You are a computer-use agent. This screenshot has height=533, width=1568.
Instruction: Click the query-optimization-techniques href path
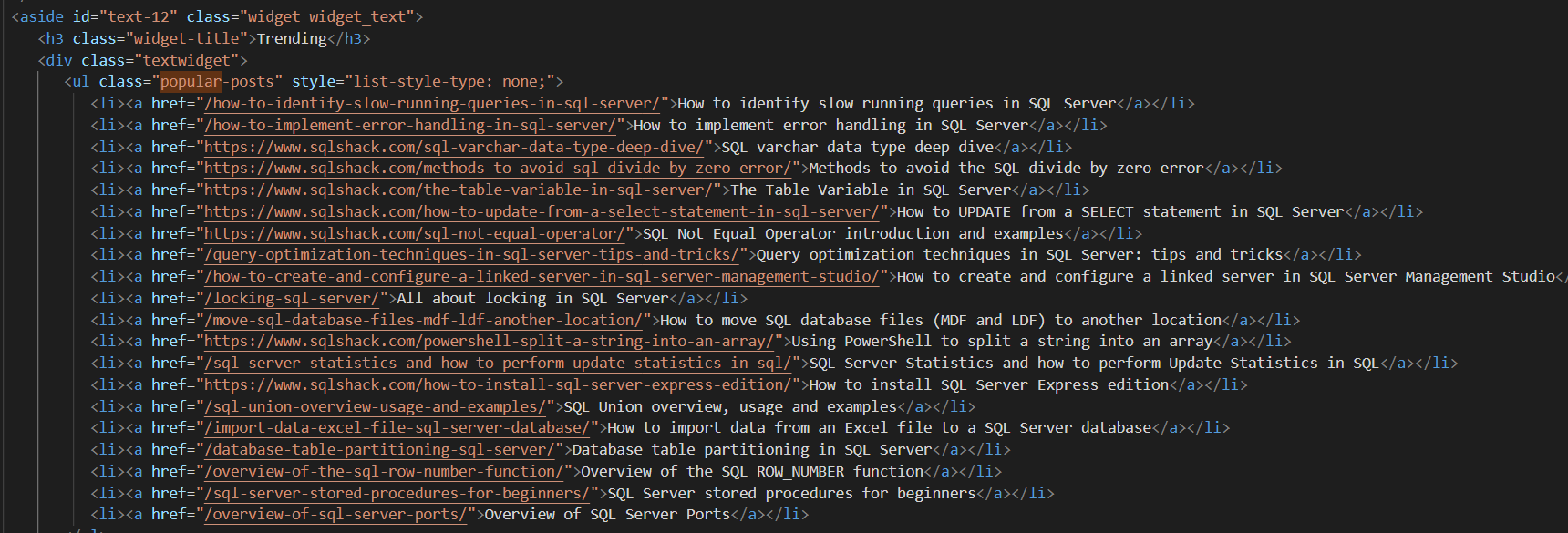tap(471, 255)
